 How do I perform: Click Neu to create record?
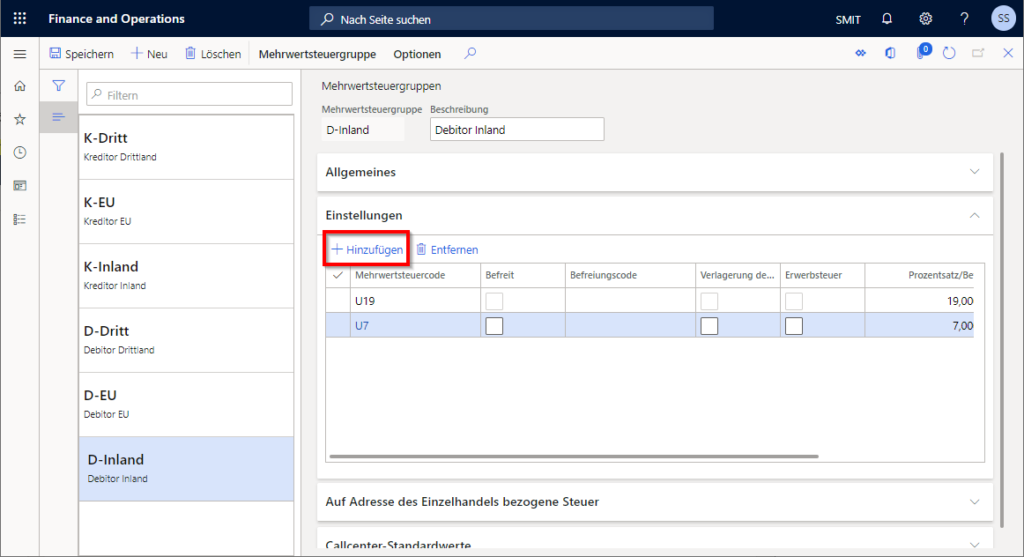[150, 54]
